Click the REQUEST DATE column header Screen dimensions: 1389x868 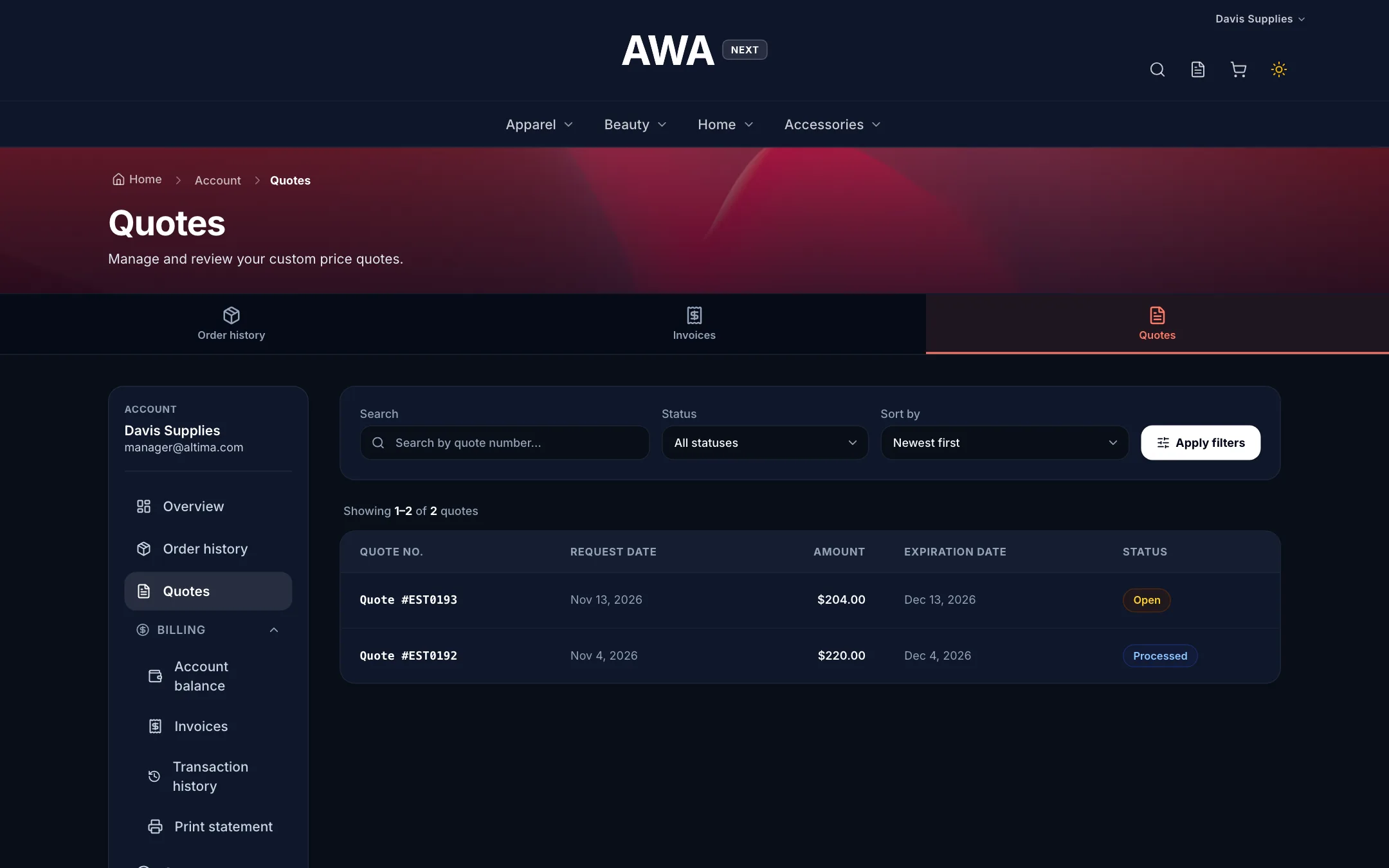pos(613,552)
